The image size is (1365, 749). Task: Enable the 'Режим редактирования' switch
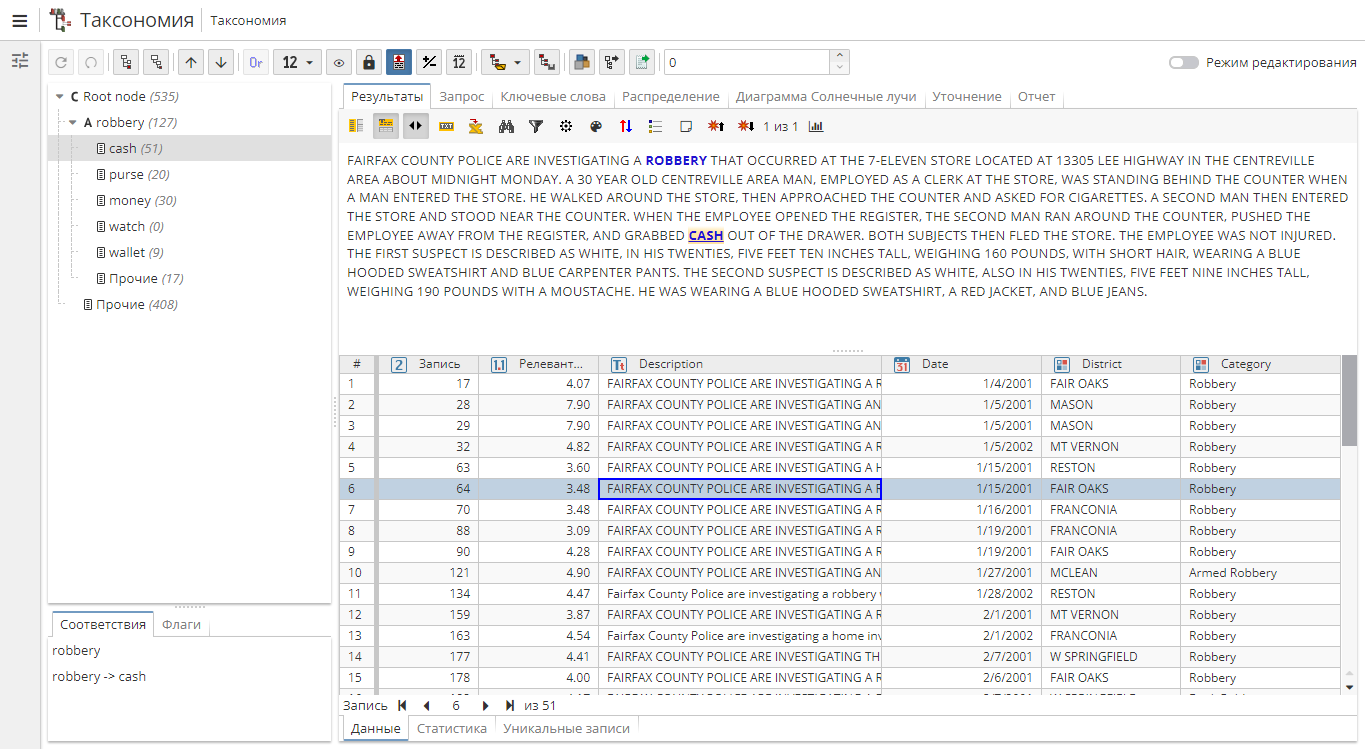point(1184,62)
